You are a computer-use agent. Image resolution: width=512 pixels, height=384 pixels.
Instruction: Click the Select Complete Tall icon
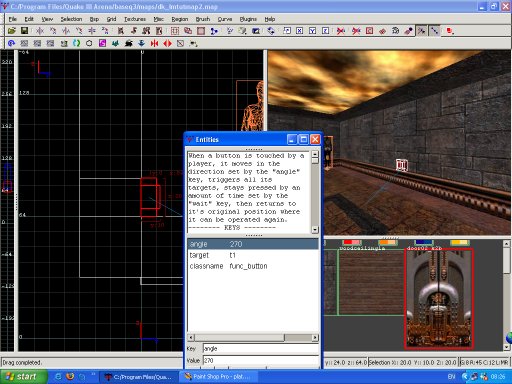121,31
